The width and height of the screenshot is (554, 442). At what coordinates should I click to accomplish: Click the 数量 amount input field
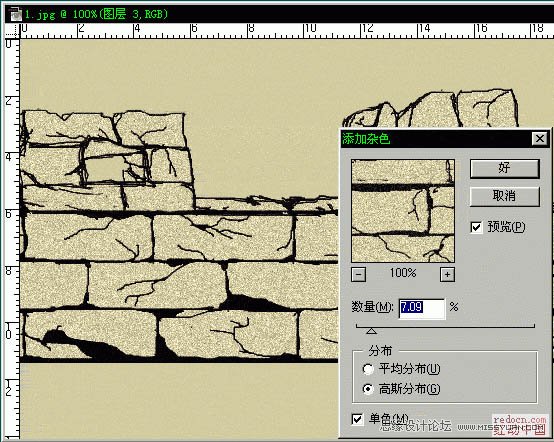pyautogui.click(x=422, y=308)
